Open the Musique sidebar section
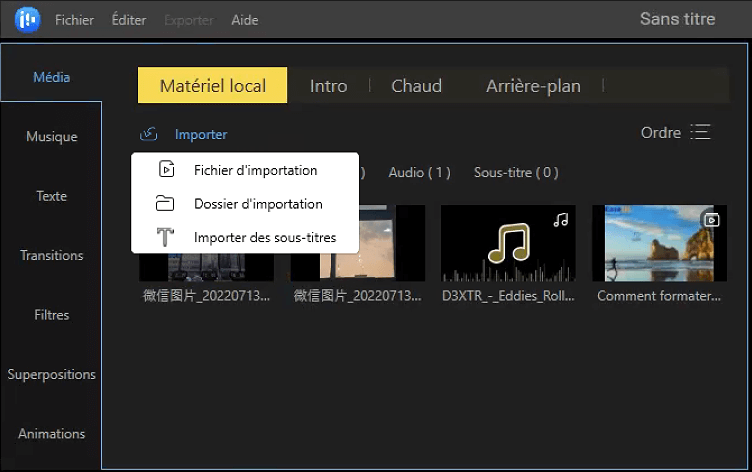752x472 pixels. click(51, 136)
